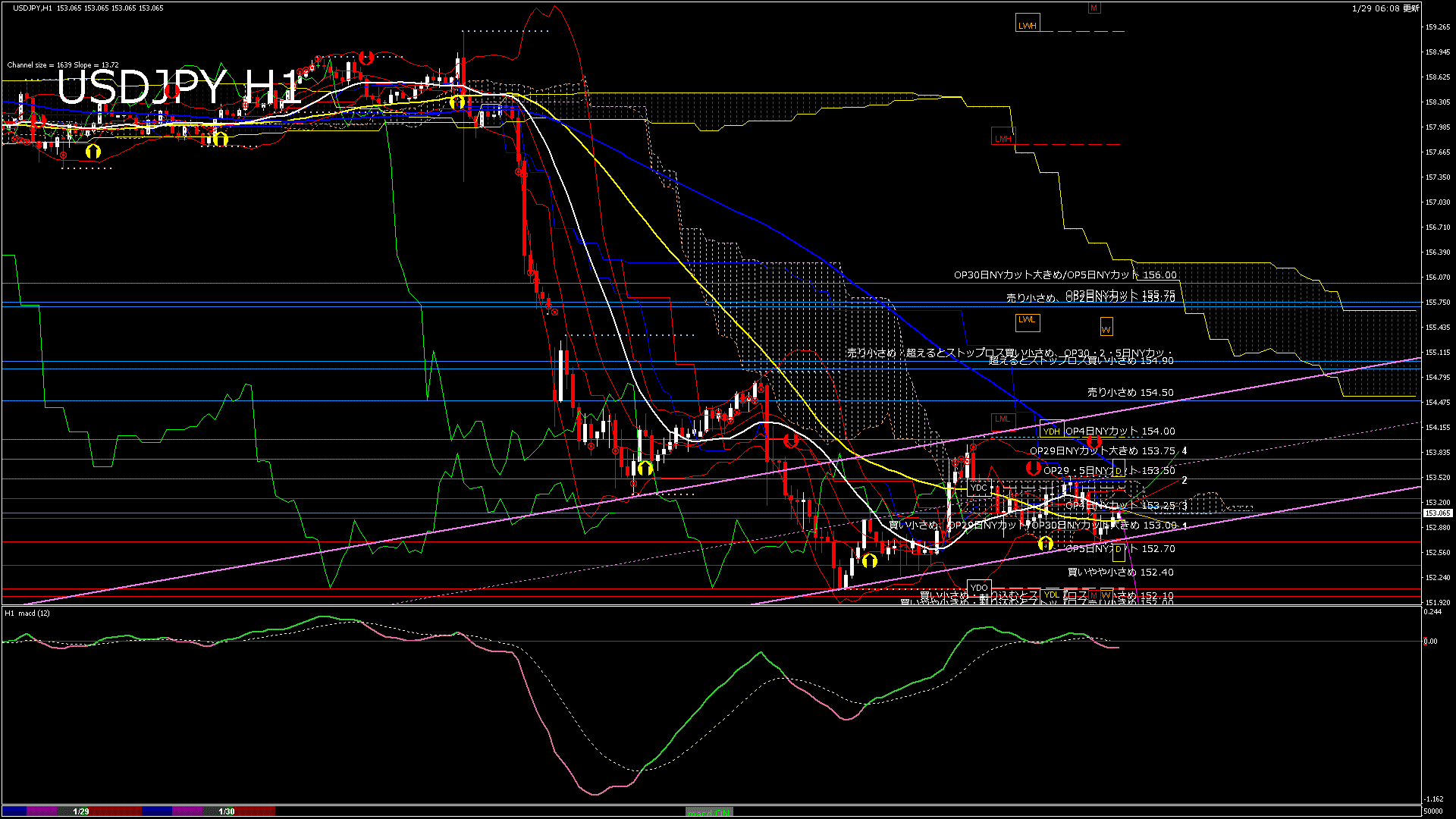Click the LWH last-week-high label box
1456x819 pixels.
click(x=1027, y=24)
